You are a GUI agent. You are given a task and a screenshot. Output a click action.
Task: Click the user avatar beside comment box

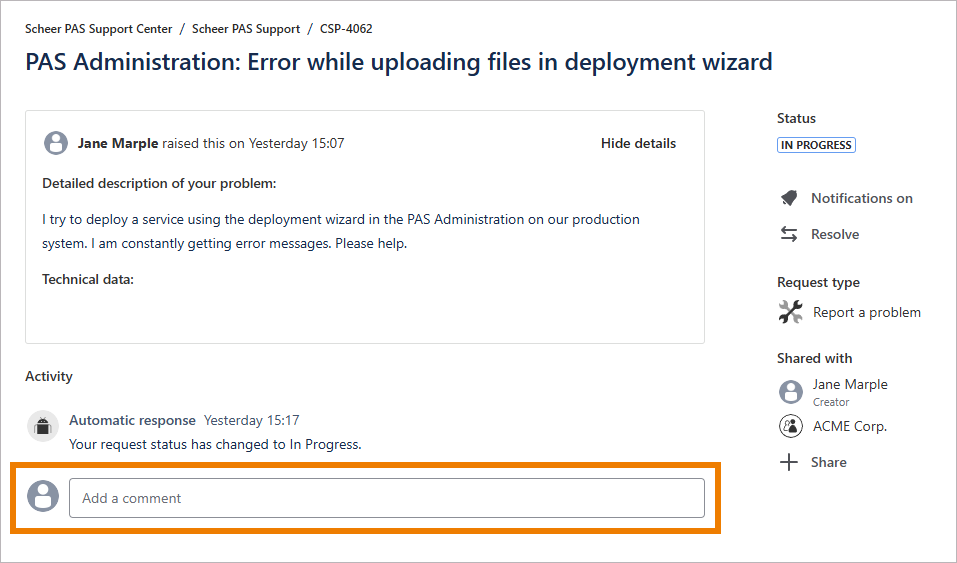[43, 496]
